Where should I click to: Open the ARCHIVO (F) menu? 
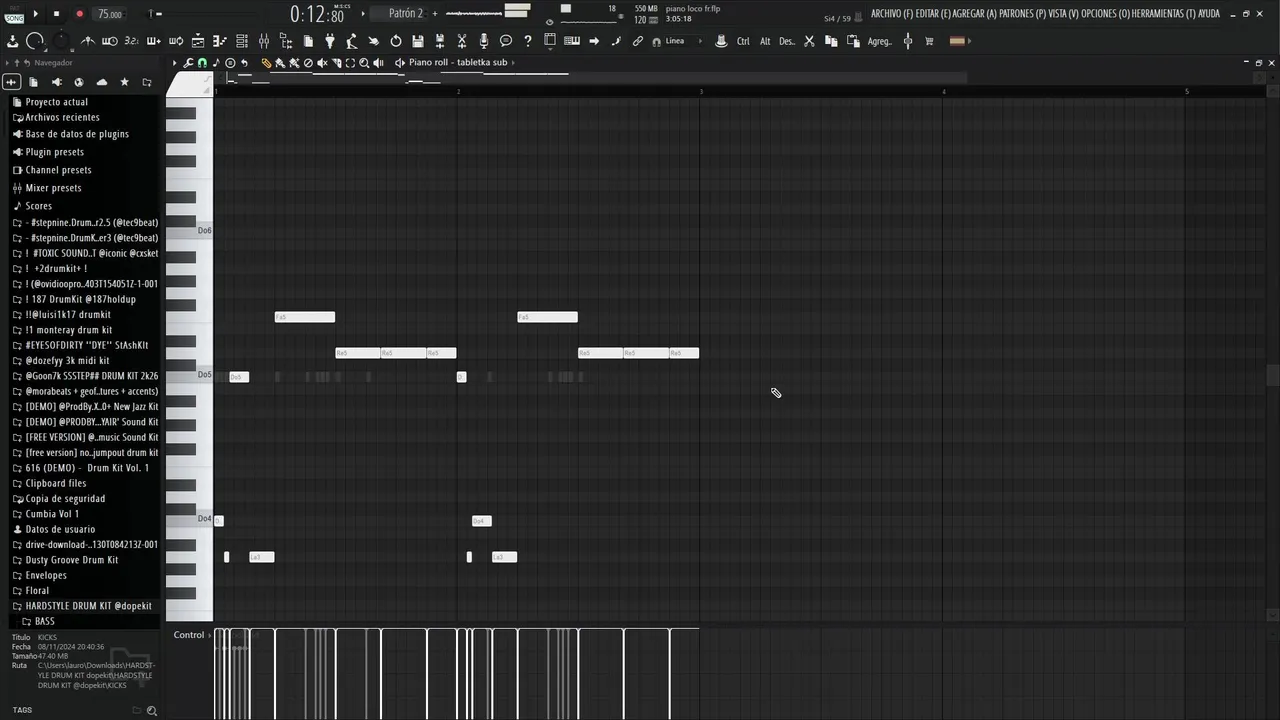tap(892, 14)
